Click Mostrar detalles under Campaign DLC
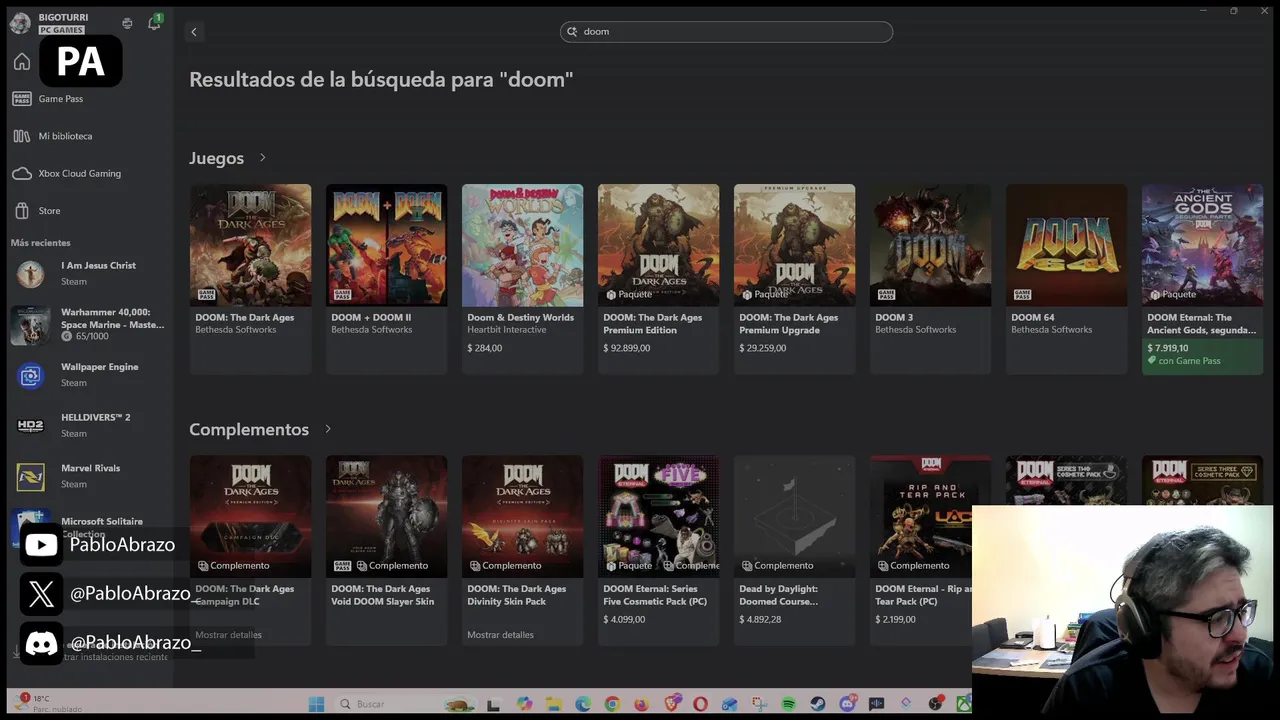Viewport: 1280px width, 720px height. coord(228,635)
